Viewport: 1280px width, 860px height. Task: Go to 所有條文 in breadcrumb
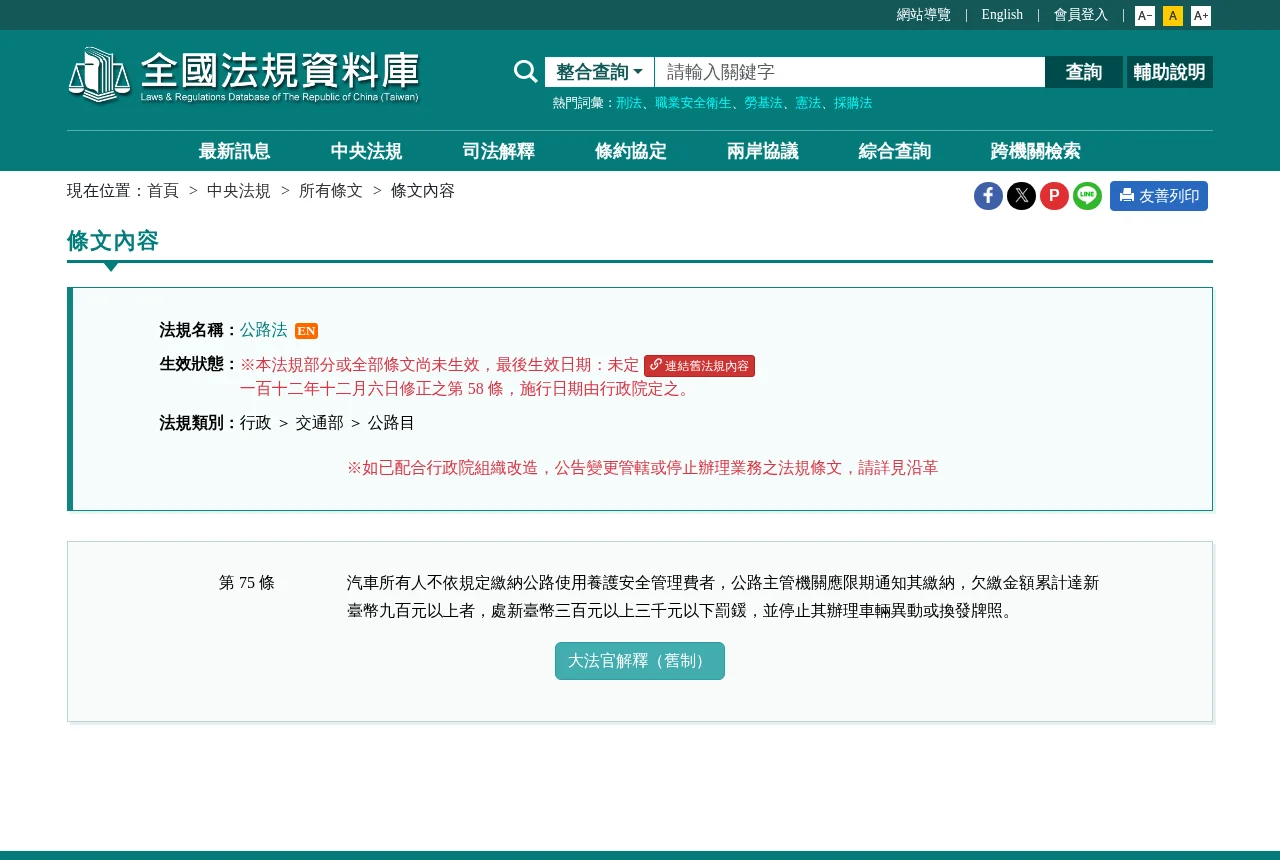tap(331, 191)
